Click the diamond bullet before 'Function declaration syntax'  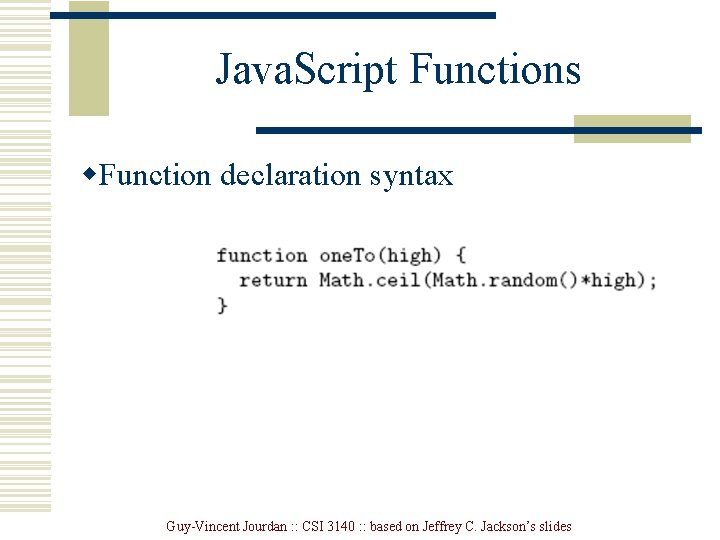click(x=90, y=174)
